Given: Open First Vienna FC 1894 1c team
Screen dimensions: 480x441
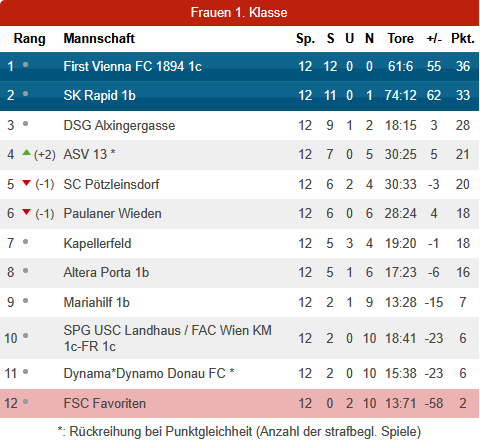Looking at the screenshot, I should point(133,66).
